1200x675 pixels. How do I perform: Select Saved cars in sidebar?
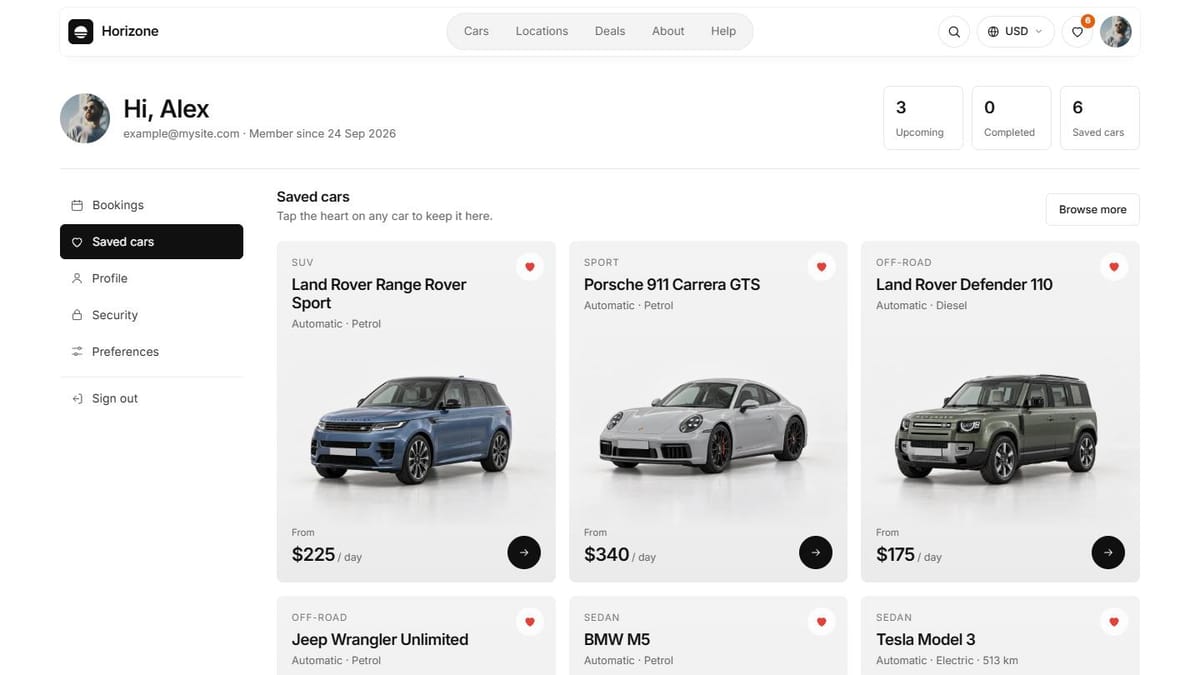click(x=151, y=242)
